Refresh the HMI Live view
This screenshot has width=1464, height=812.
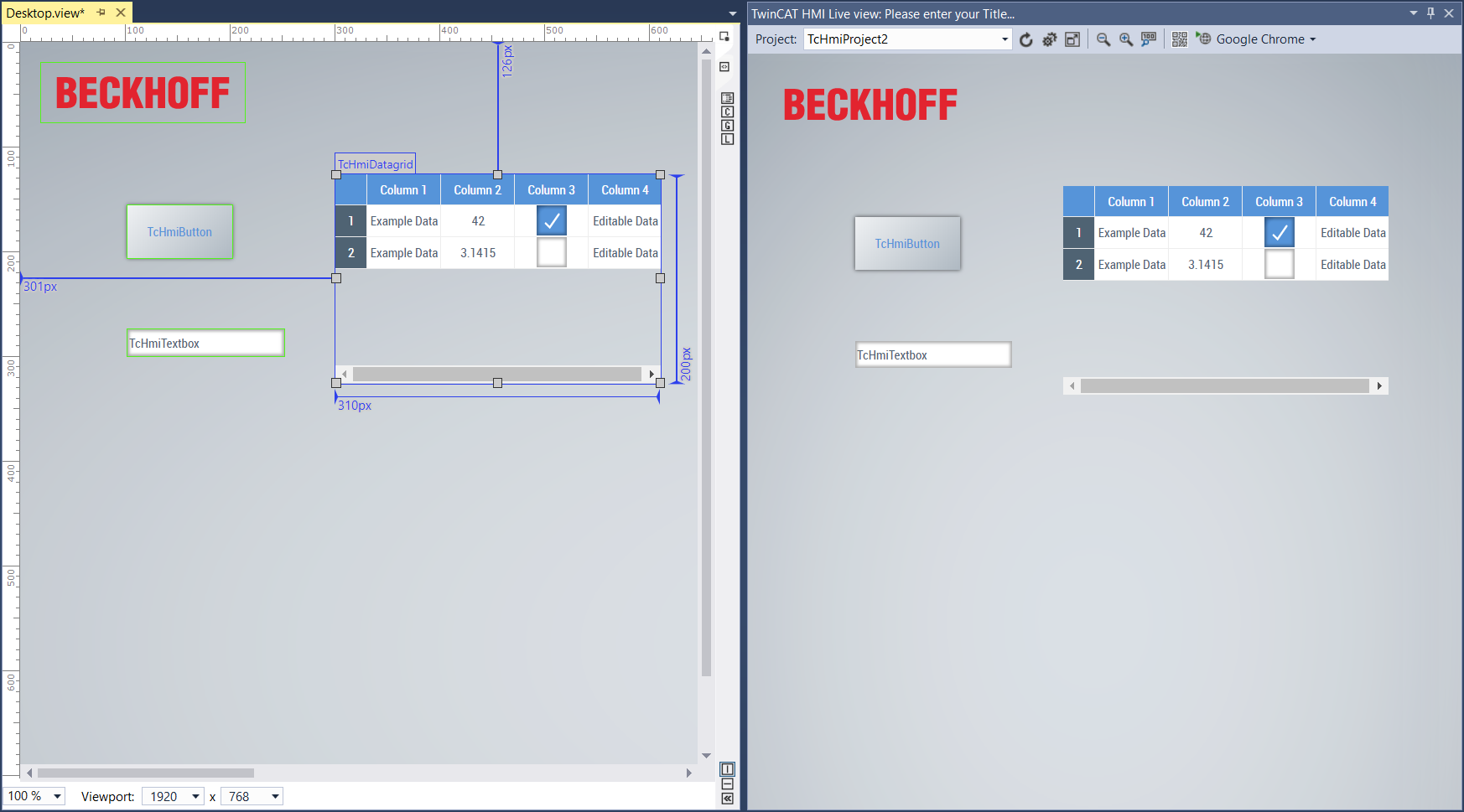coord(1026,39)
